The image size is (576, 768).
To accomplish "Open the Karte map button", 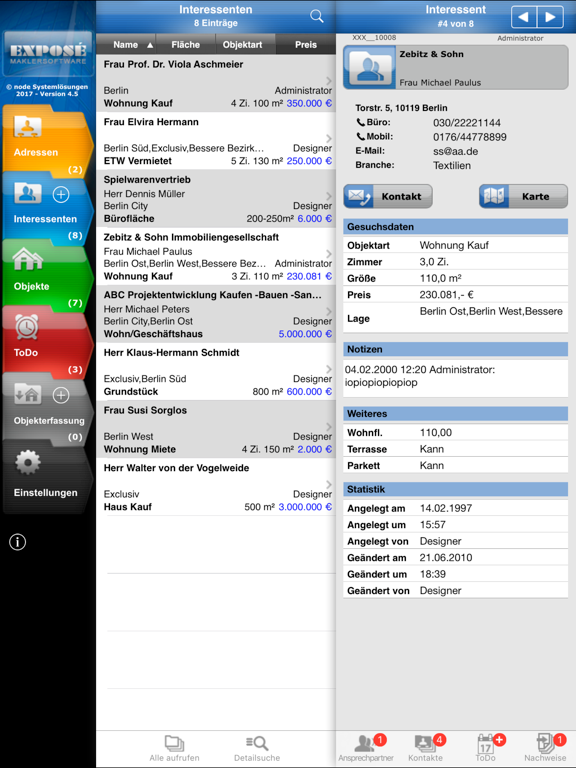I will 523,196.
